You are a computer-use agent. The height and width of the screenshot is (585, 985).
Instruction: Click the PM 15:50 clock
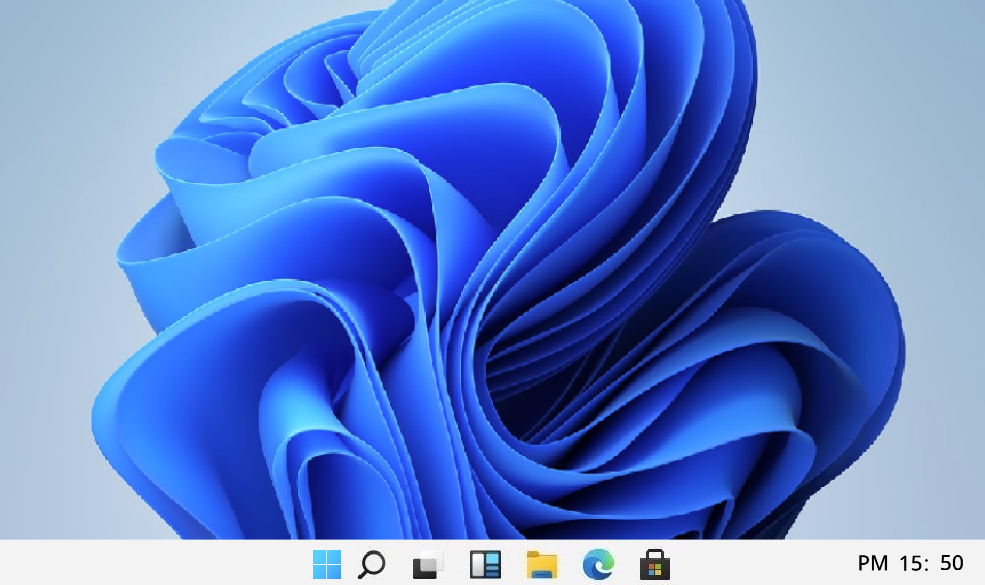click(x=910, y=563)
